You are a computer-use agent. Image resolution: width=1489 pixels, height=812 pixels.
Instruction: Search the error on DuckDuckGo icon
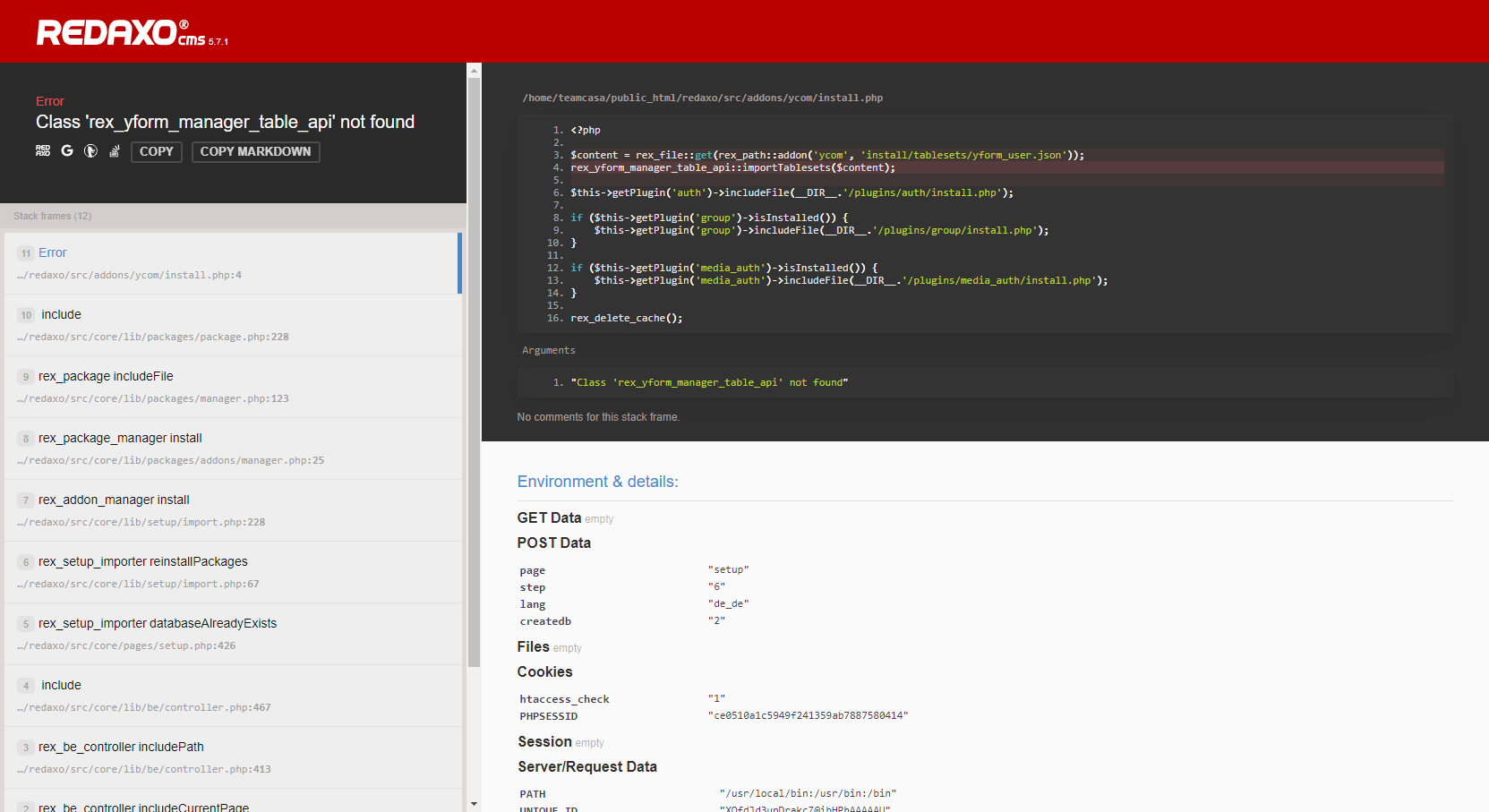pos(90,151)
